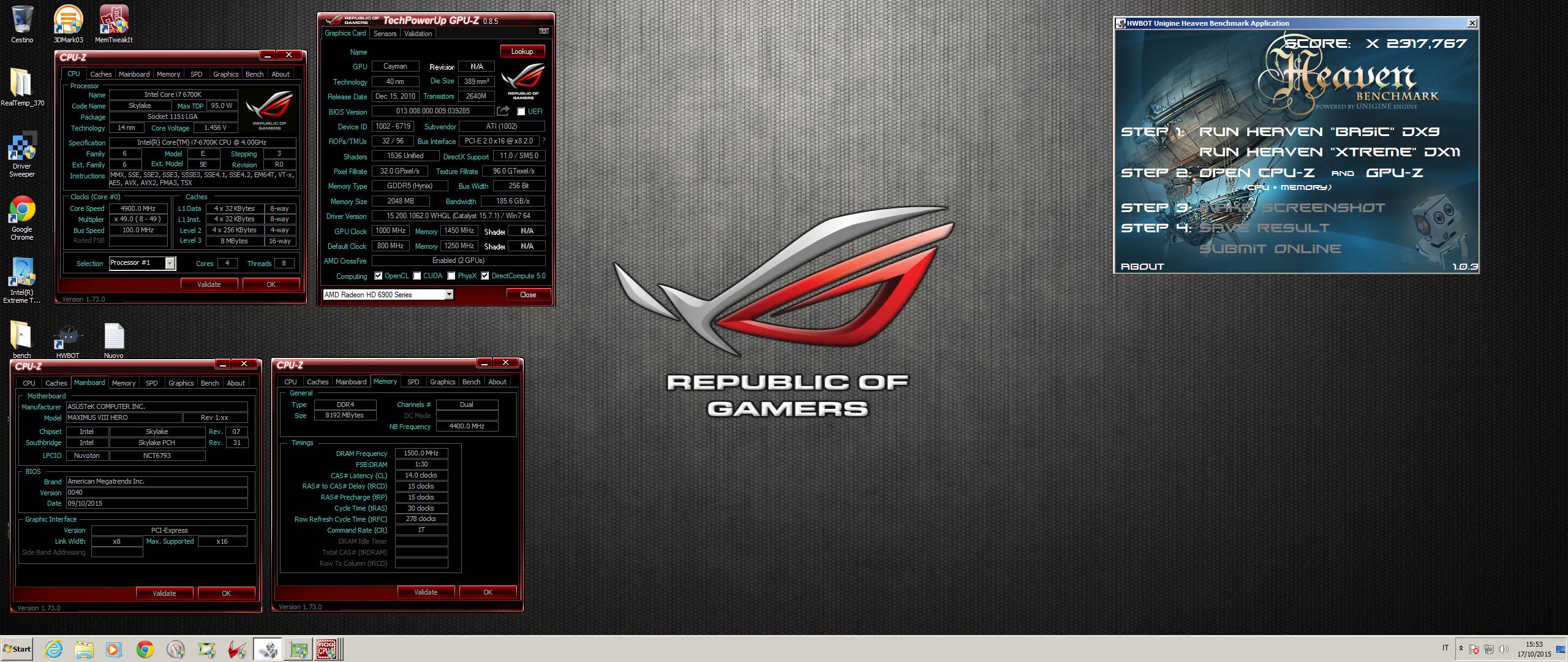
Task: Open SPD tab in the CPU-Z Memory window
Action: click(413, 382)
